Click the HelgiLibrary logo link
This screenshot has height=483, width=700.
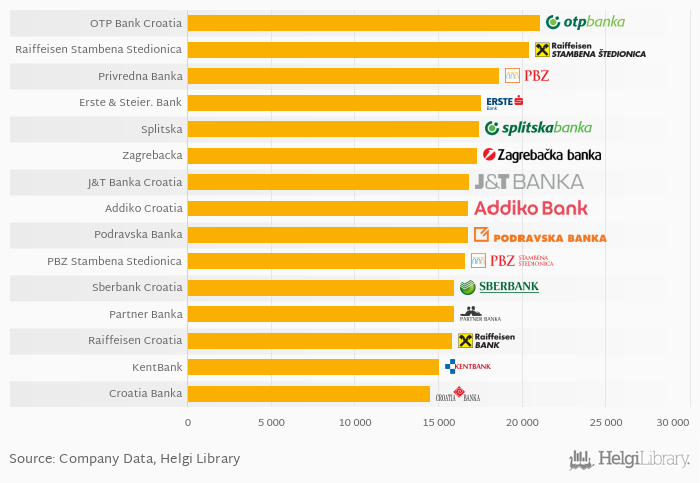[629, 459]
